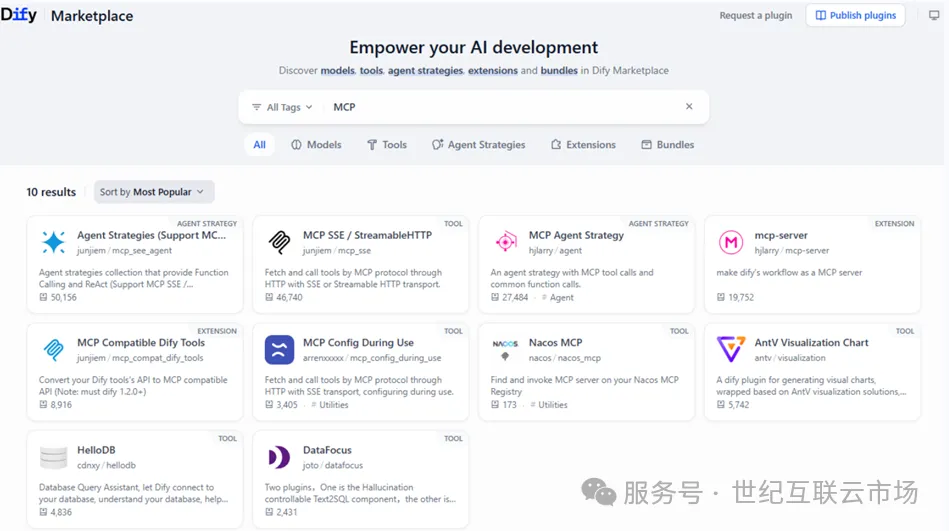This screenshot has width=949, height=531.
Task: Click the MCP SSE / StreamableHTTP plugin icon
Action: click(x=279, y=242)
